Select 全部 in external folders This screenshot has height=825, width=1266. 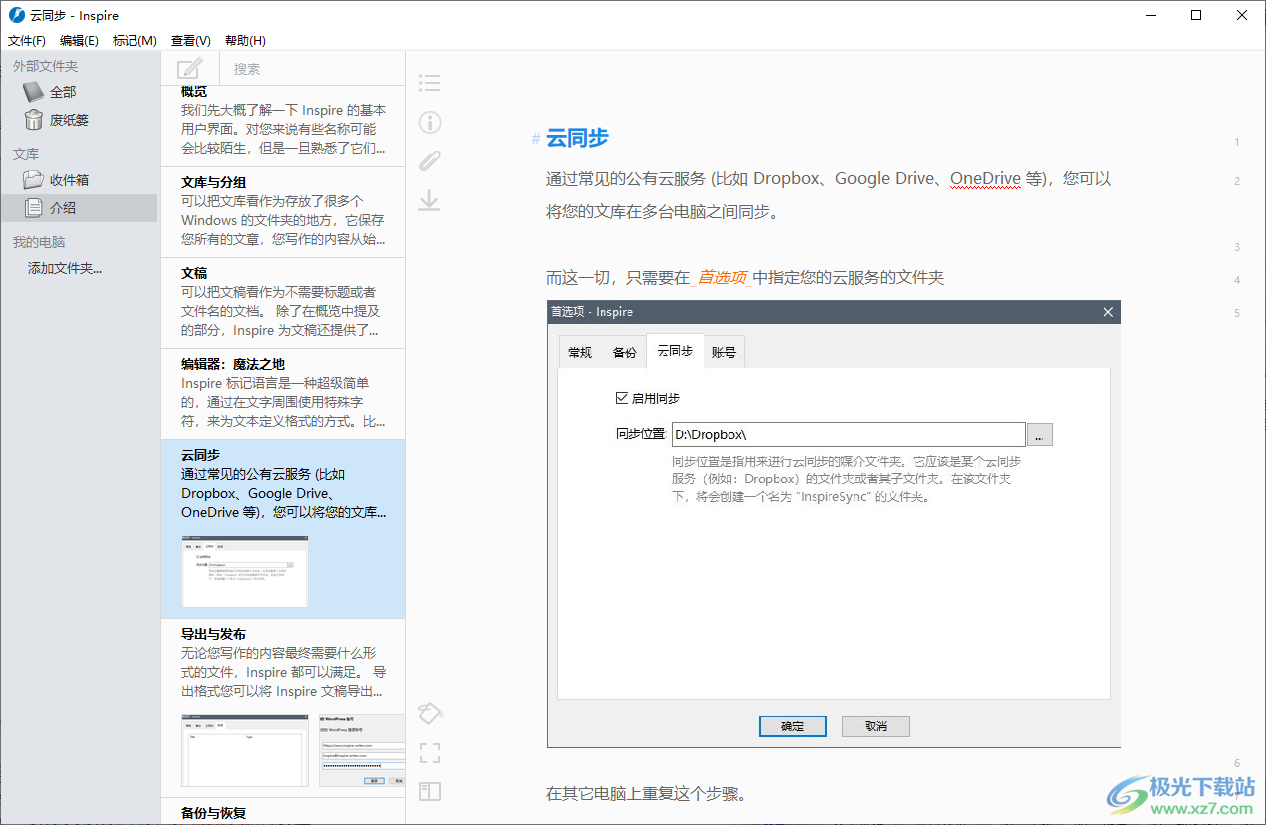(x=63, y=92)
